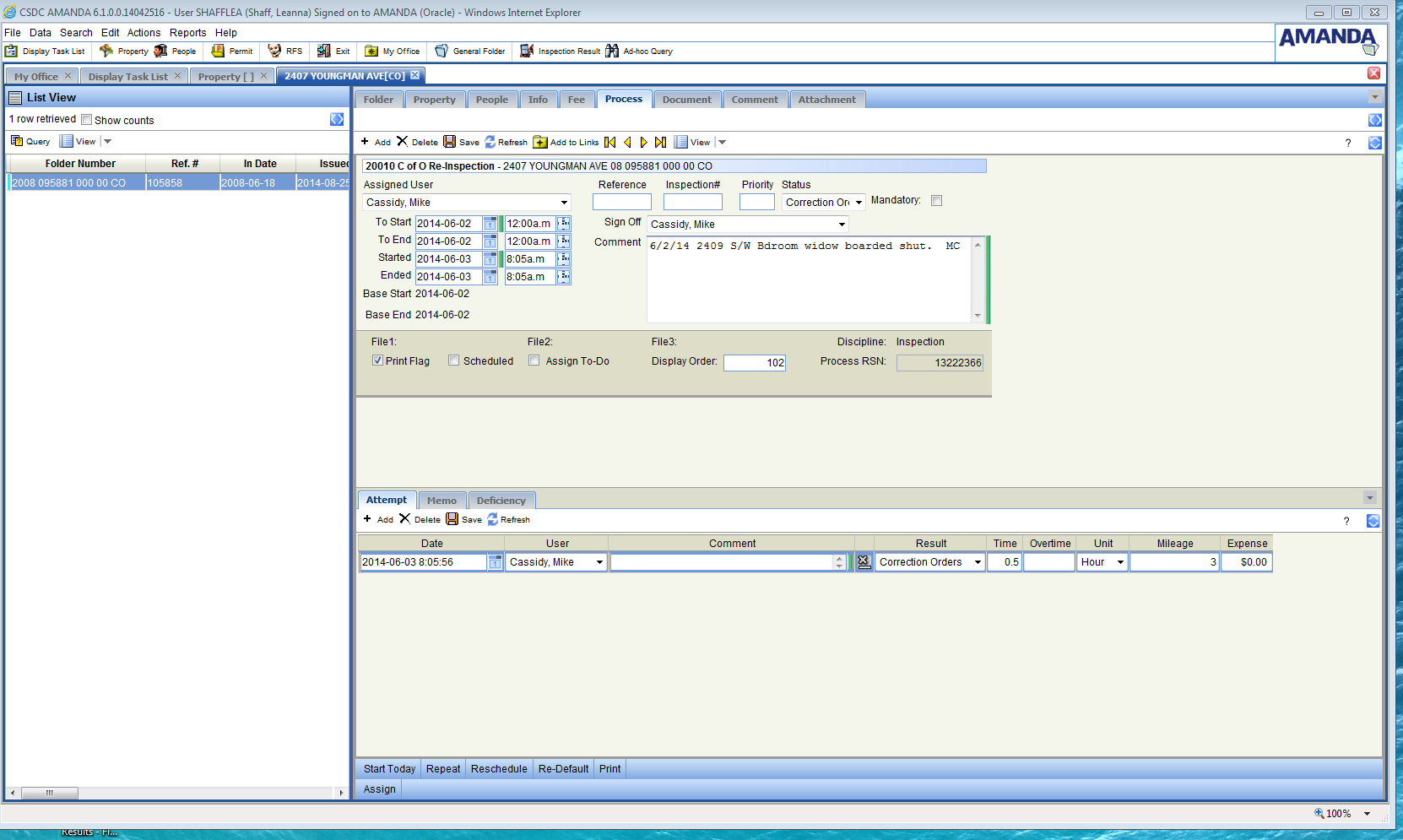Viewport: 1403px width, 840px height.
Task: Click Save icon in Attempt toolbar
Action: (x=452, y=520)
